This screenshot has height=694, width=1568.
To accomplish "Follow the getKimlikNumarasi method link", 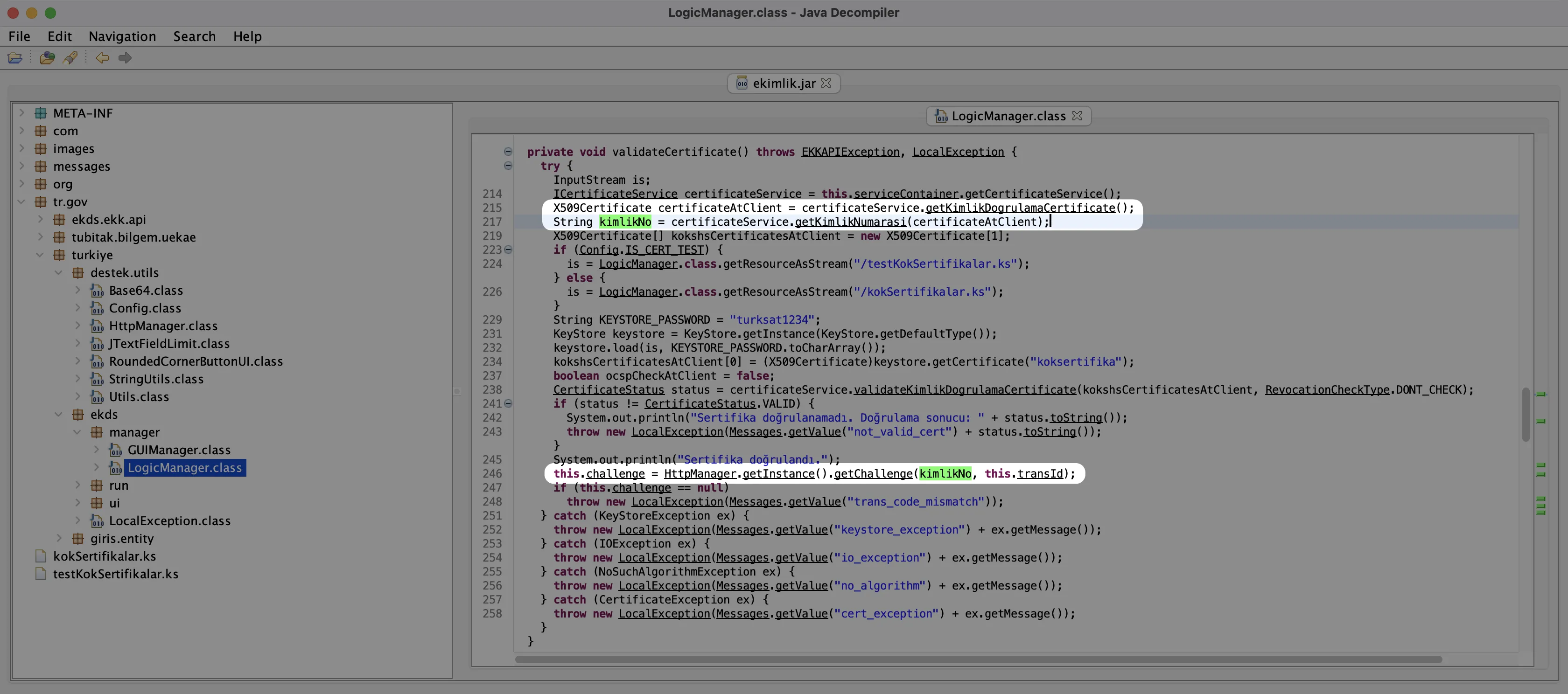I will click(850, 222).
